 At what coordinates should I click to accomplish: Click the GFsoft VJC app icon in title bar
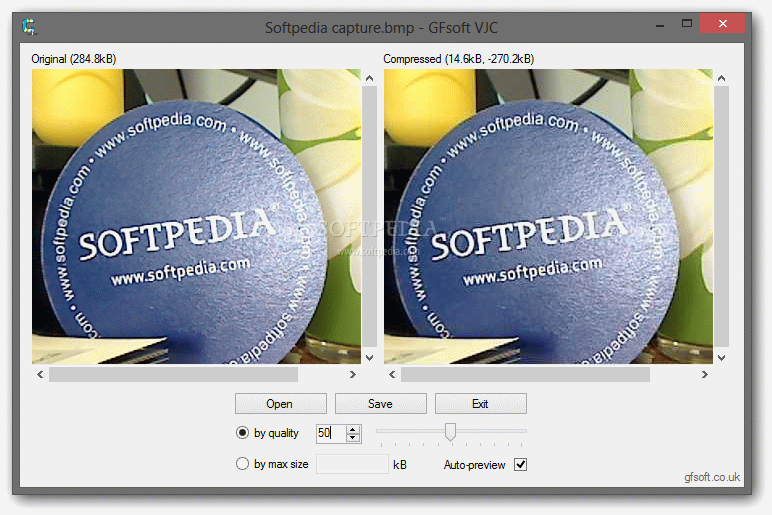point(30,27)
